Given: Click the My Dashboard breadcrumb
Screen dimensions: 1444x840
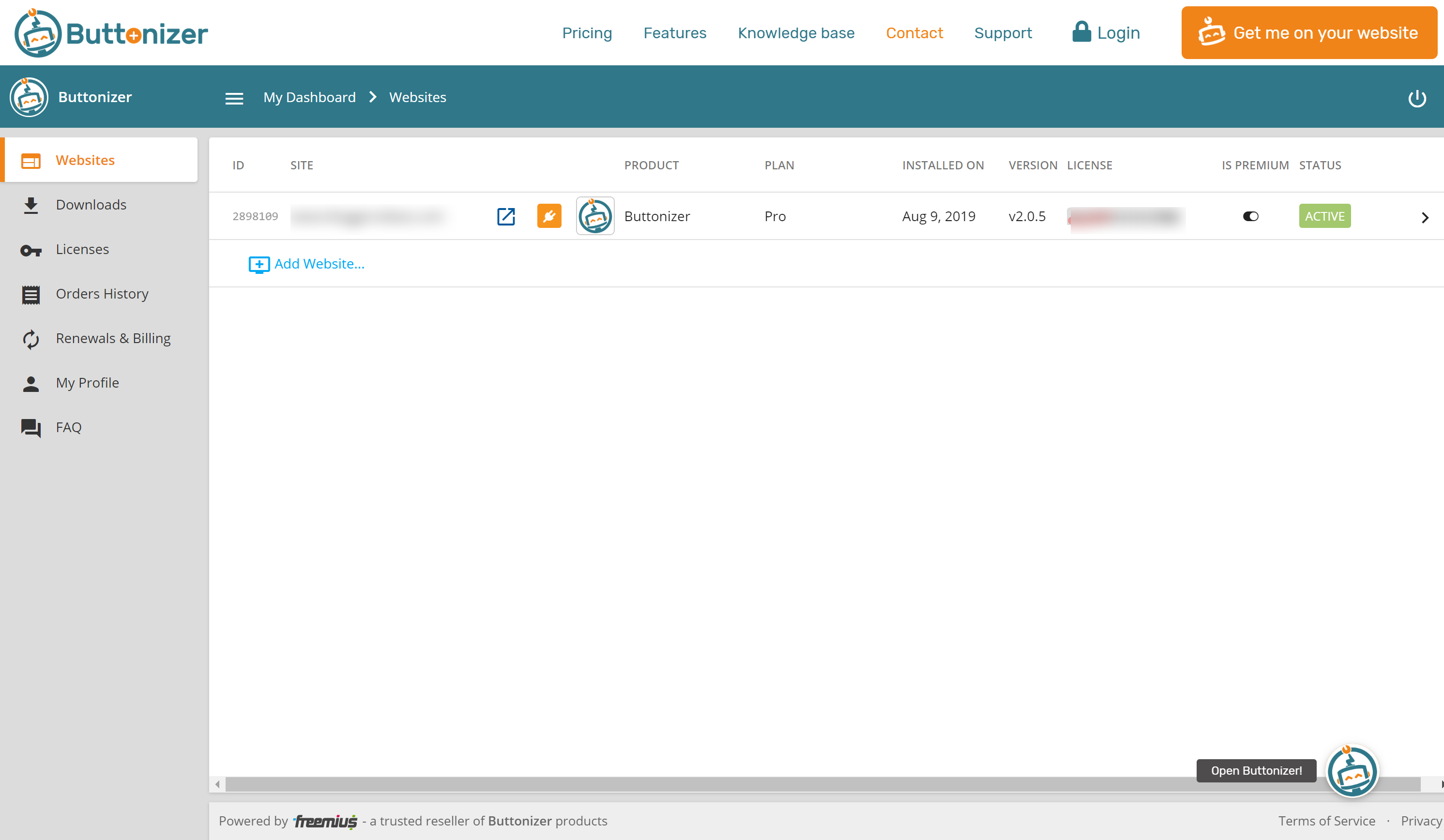Looking at the screenshot, I should (309, 97).
